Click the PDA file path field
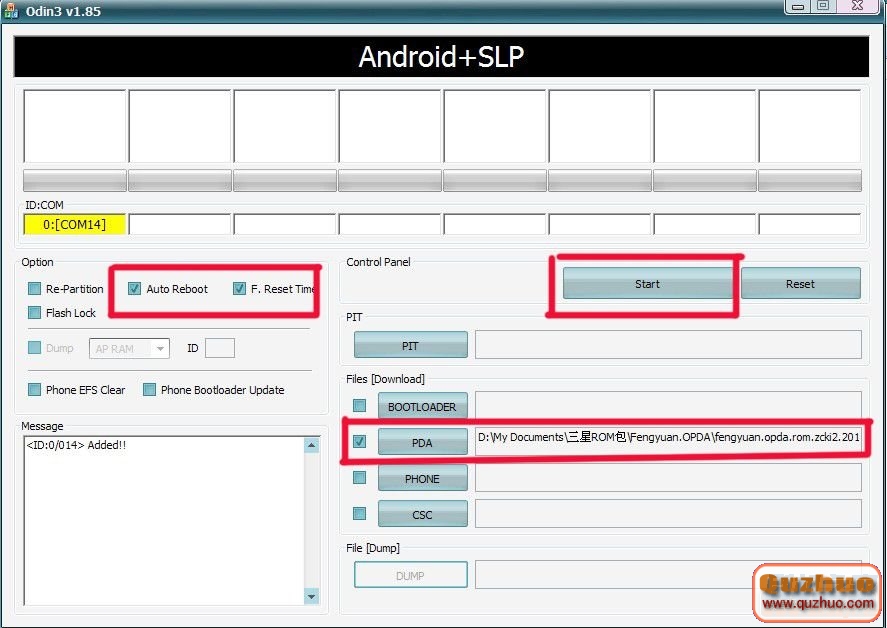The image size is (887, 628). point(668,441)
